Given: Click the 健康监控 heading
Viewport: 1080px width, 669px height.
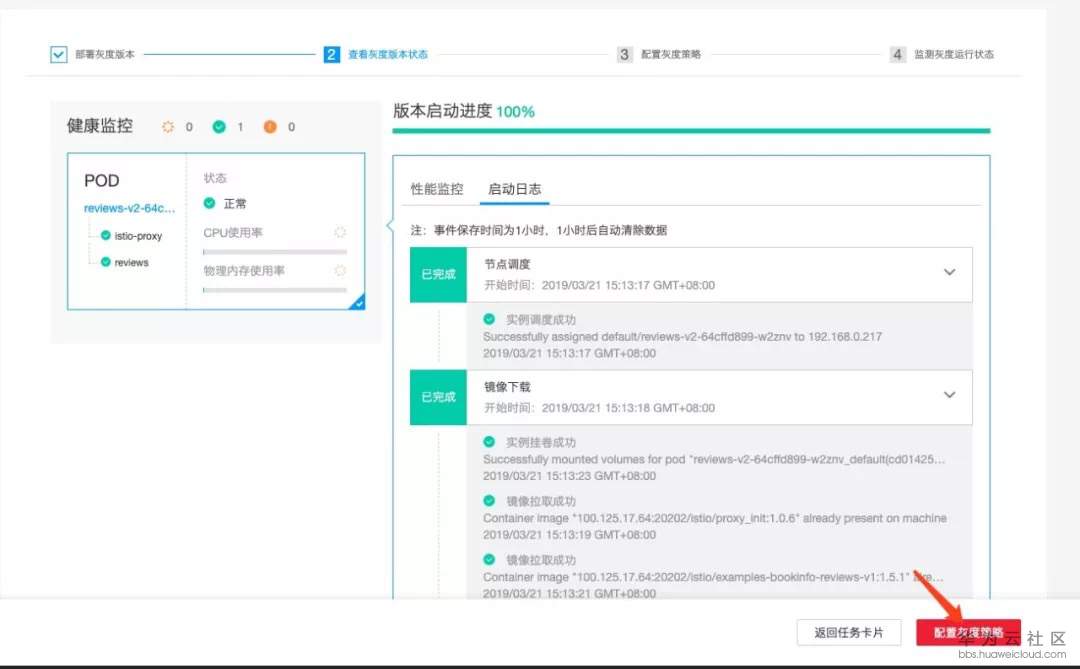Looking at the screenshot, I should click(100, 126).
